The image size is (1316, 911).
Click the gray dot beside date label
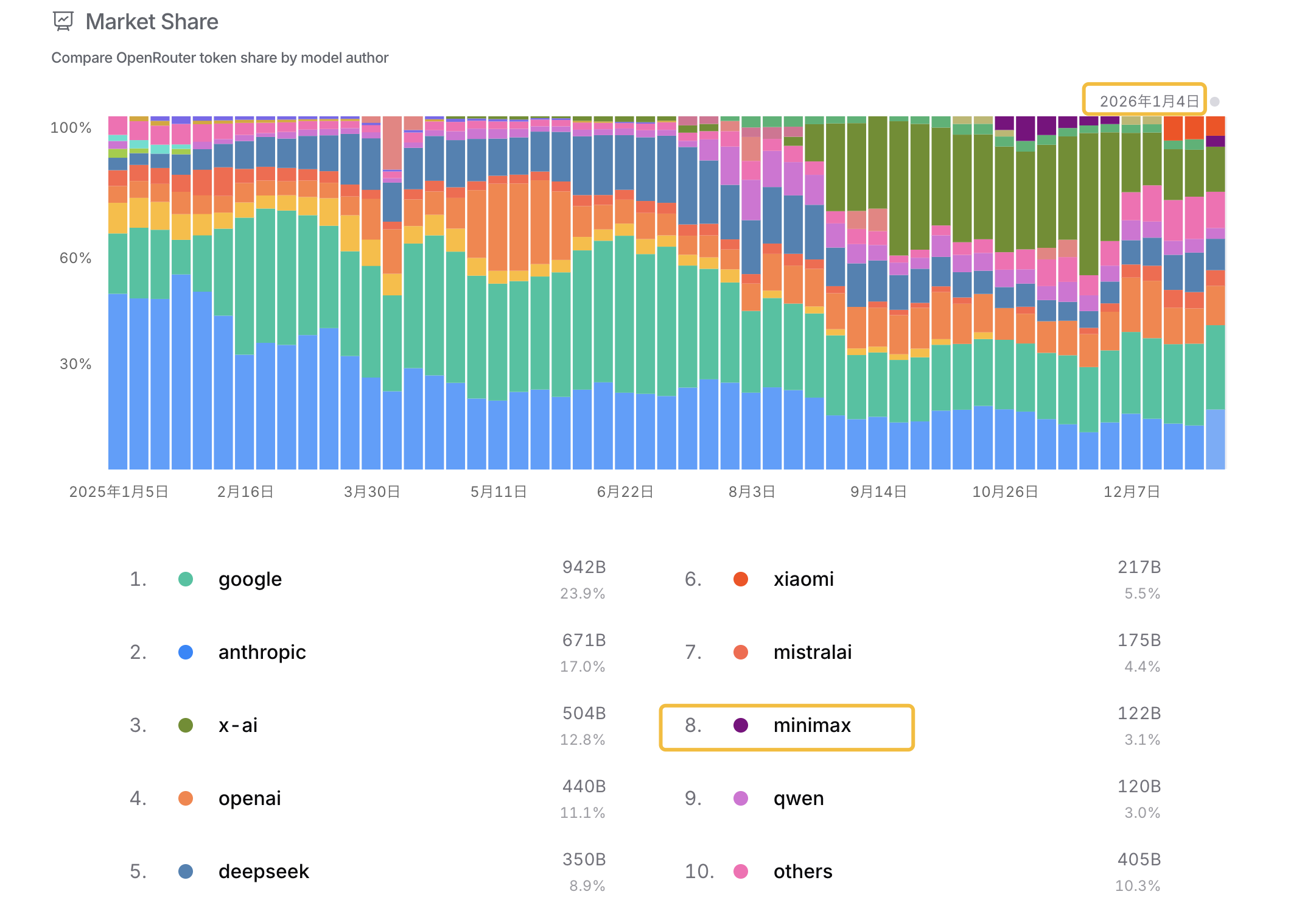[x=1214, y=102]
